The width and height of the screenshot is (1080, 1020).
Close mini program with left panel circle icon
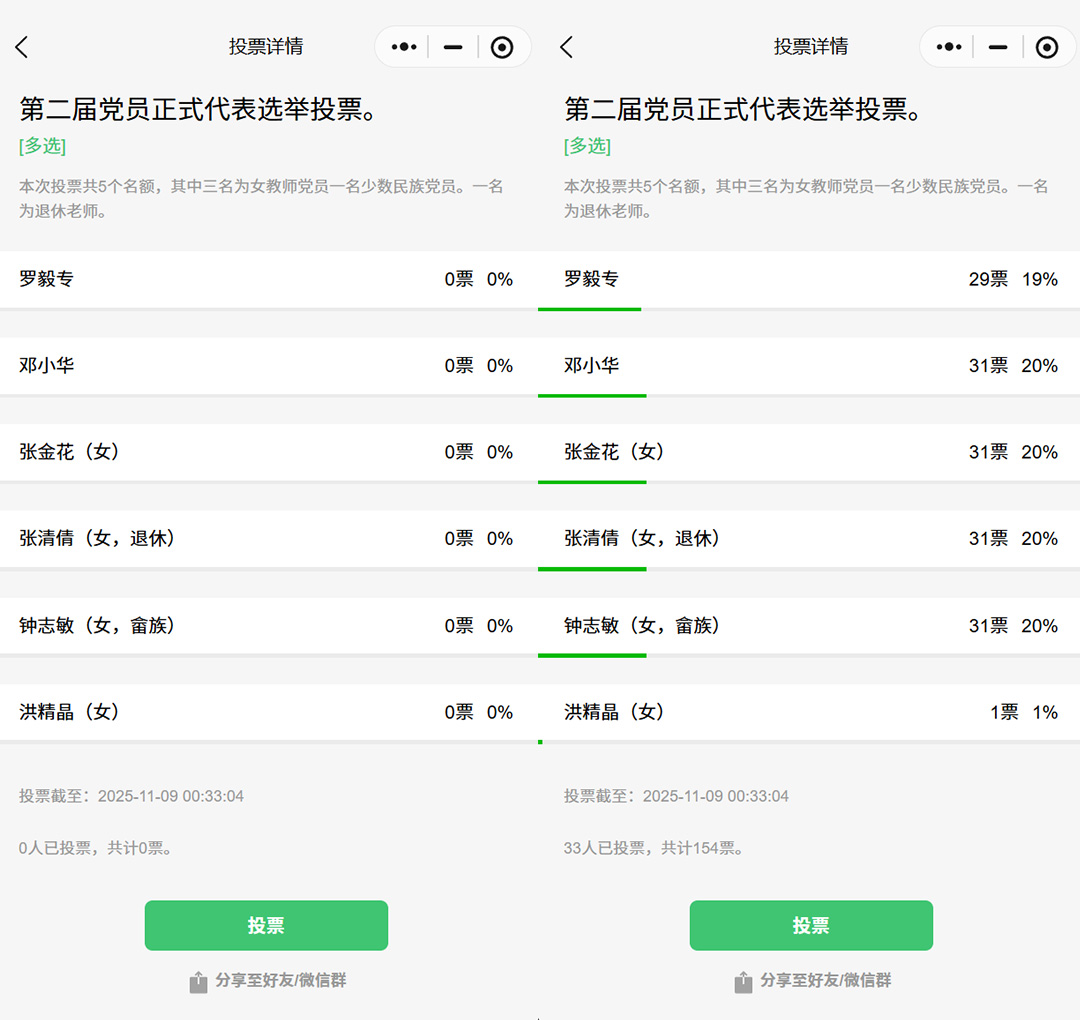tap(502, 47)
